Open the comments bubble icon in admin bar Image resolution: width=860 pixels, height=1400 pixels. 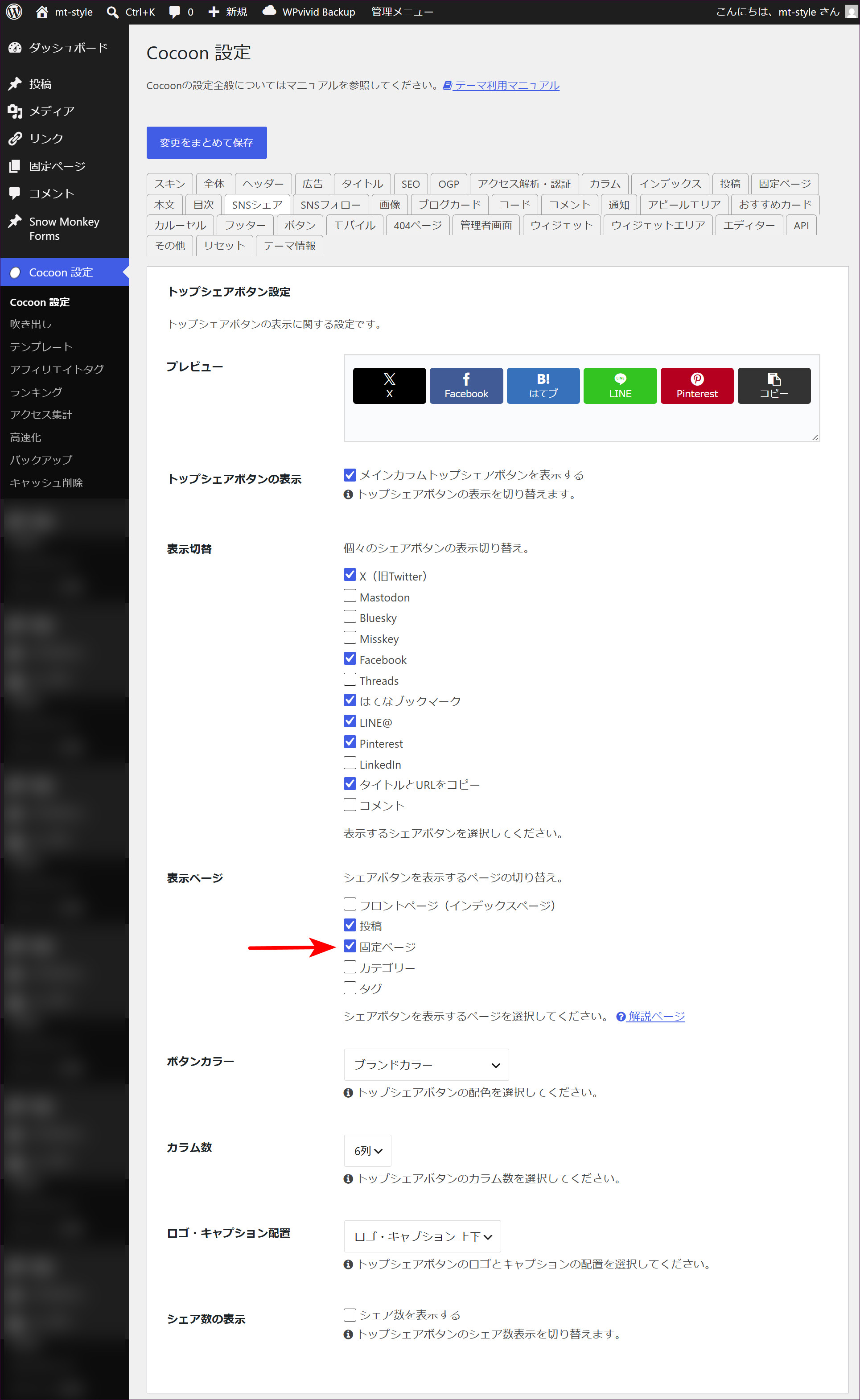coord(175,12)
